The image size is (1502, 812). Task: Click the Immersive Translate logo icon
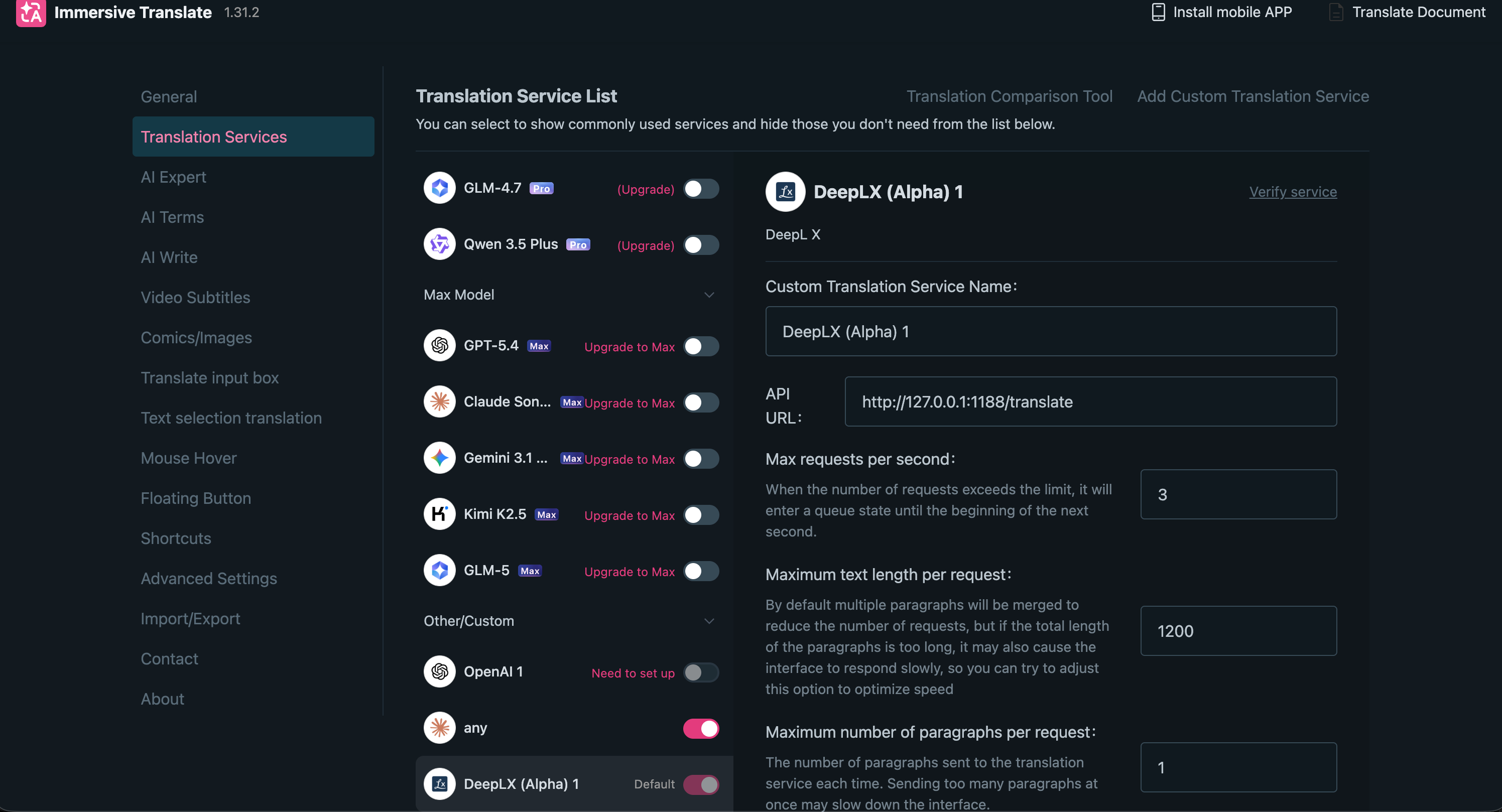tap(31, 12)
